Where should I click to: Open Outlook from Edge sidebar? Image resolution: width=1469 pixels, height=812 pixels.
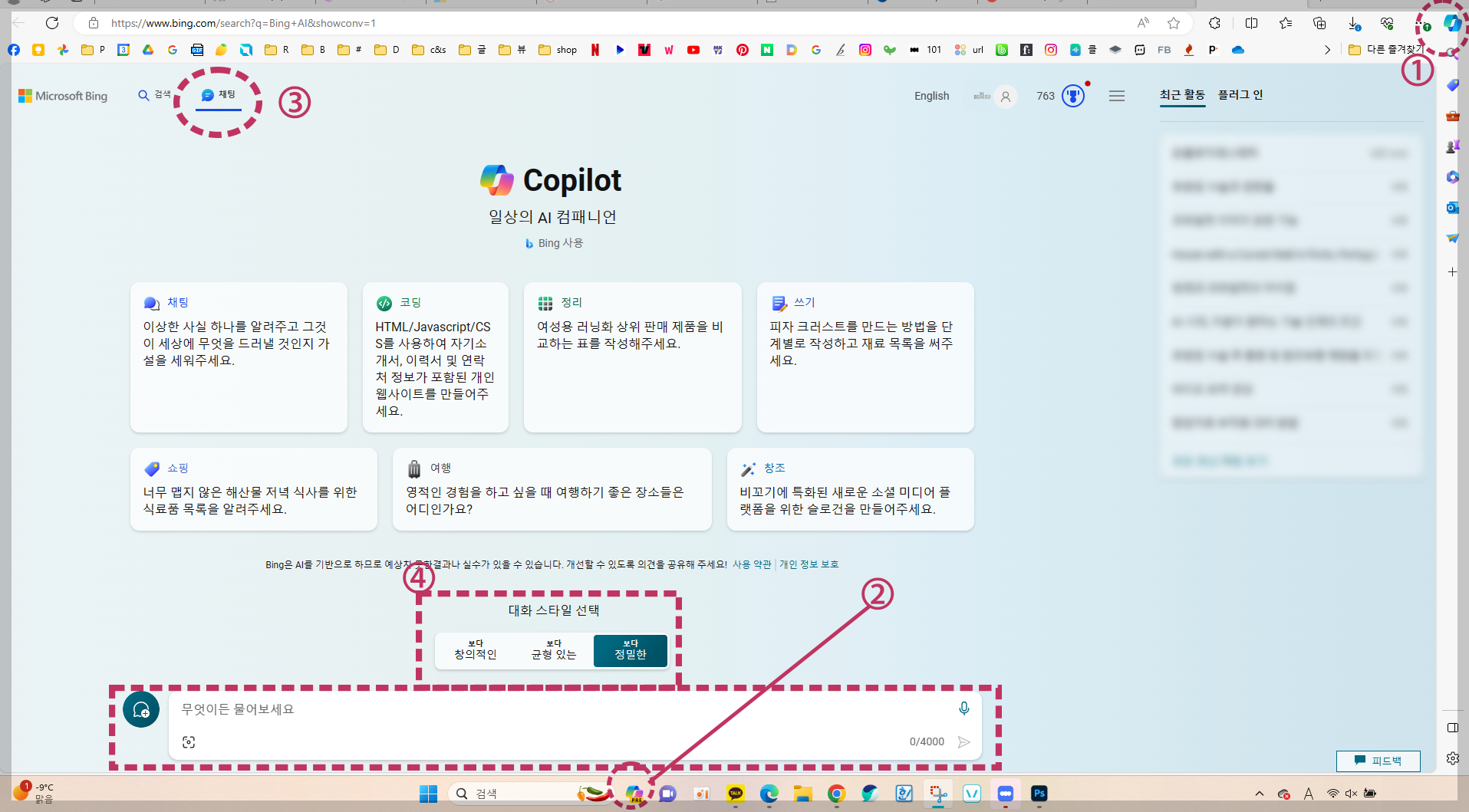(1452, 208)
